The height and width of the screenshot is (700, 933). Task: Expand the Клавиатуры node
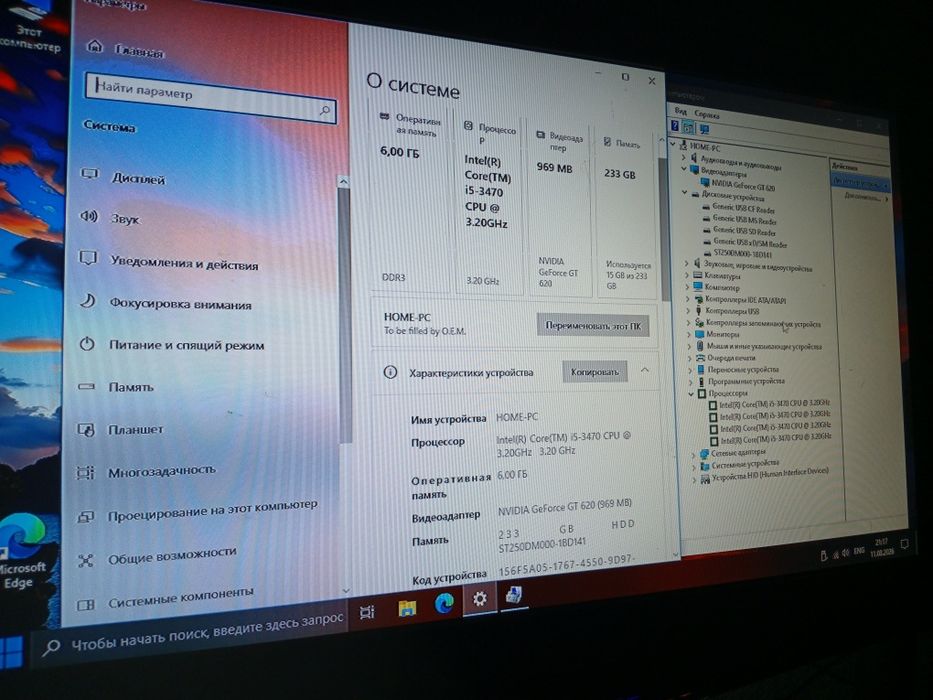(687, 274)
